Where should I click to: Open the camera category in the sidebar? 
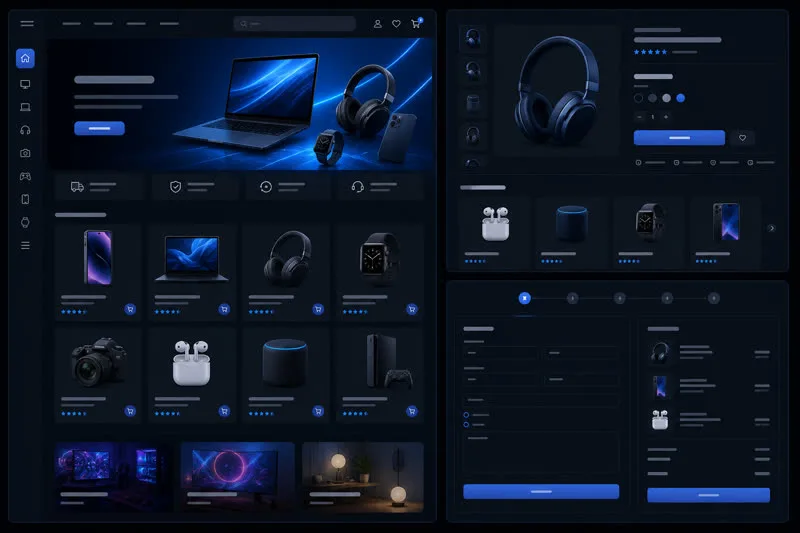[25, 153]
